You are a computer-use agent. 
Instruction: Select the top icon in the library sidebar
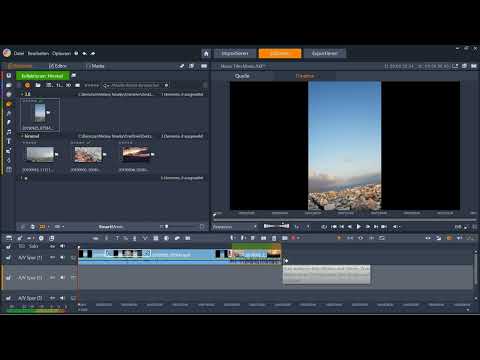click(x=9, y=76)
